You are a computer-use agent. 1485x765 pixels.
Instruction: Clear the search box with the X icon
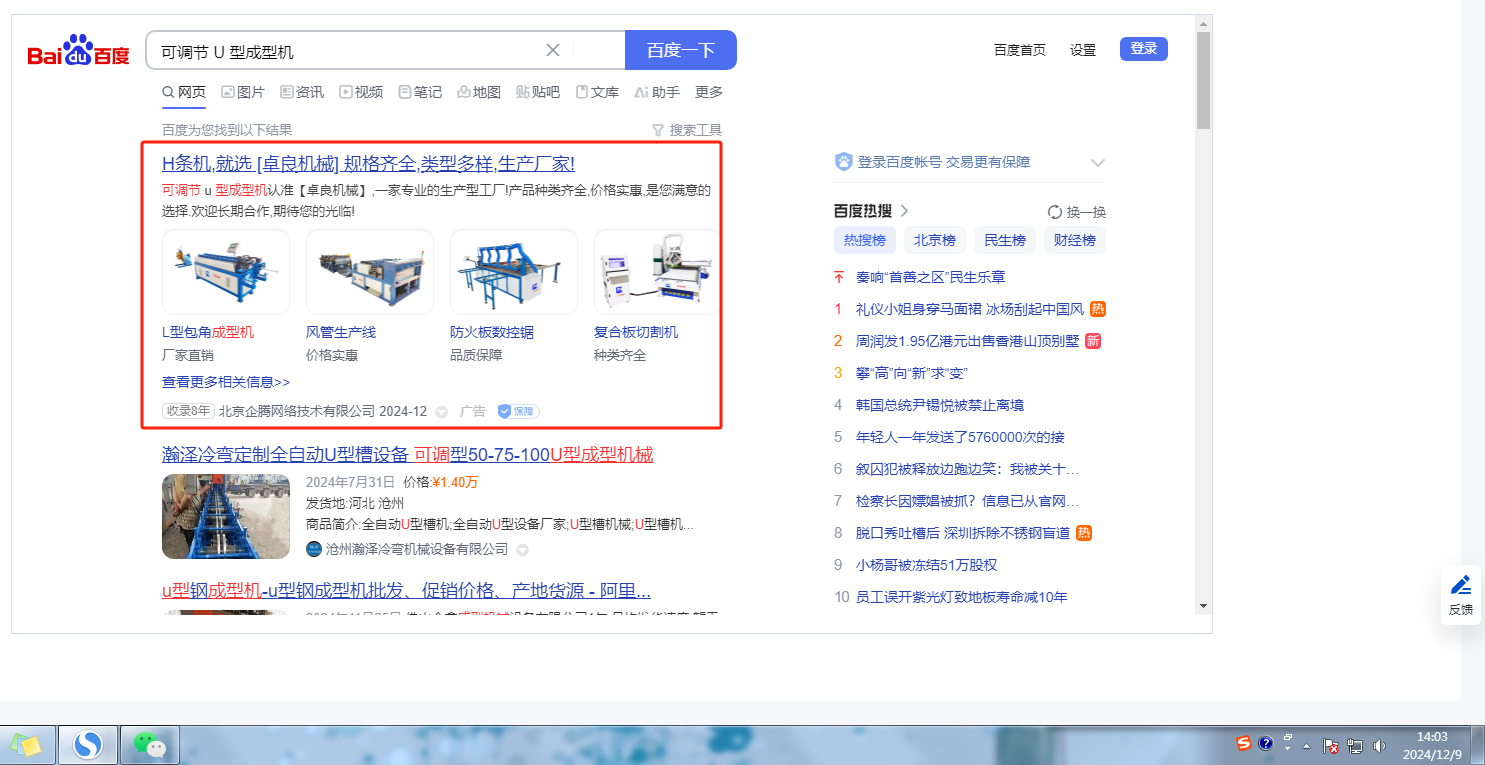[553, 50]
